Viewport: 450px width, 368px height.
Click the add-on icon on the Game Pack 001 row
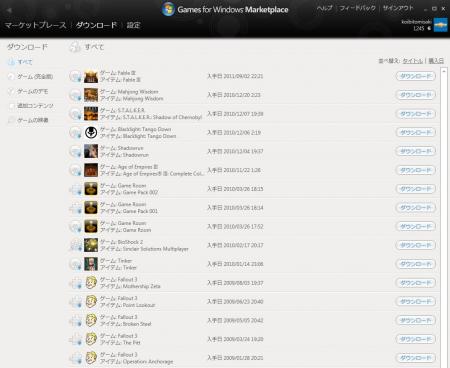click(x=76, y=208)
